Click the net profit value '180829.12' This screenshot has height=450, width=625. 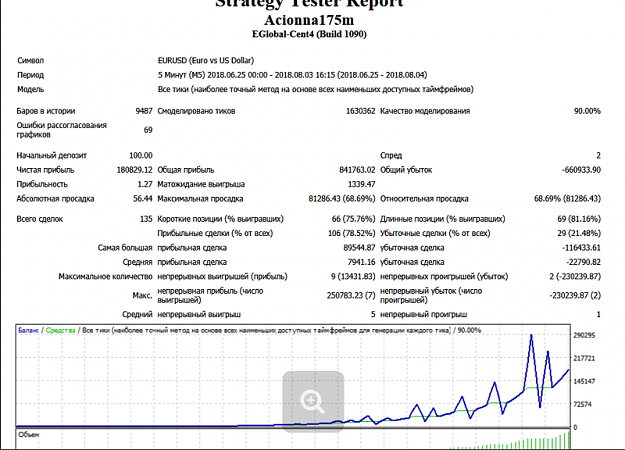[x=134, y=170]
